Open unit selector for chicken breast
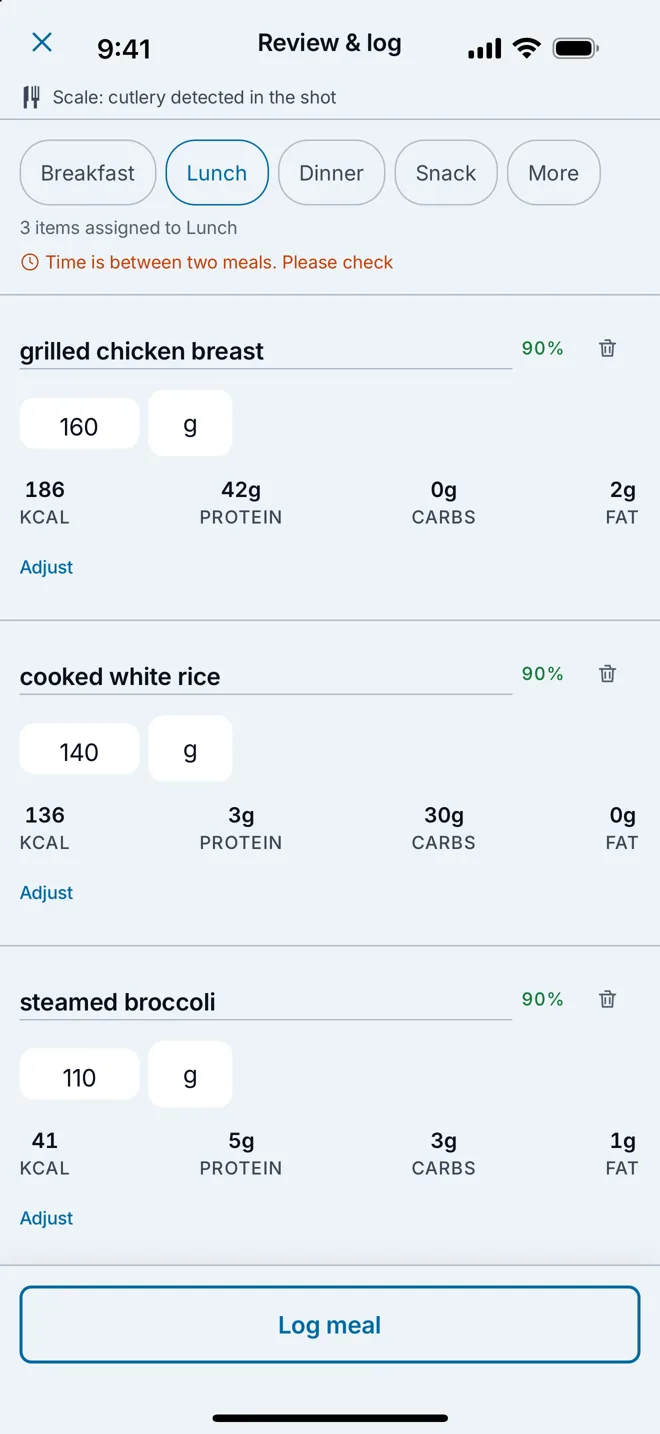 [190, 423]
